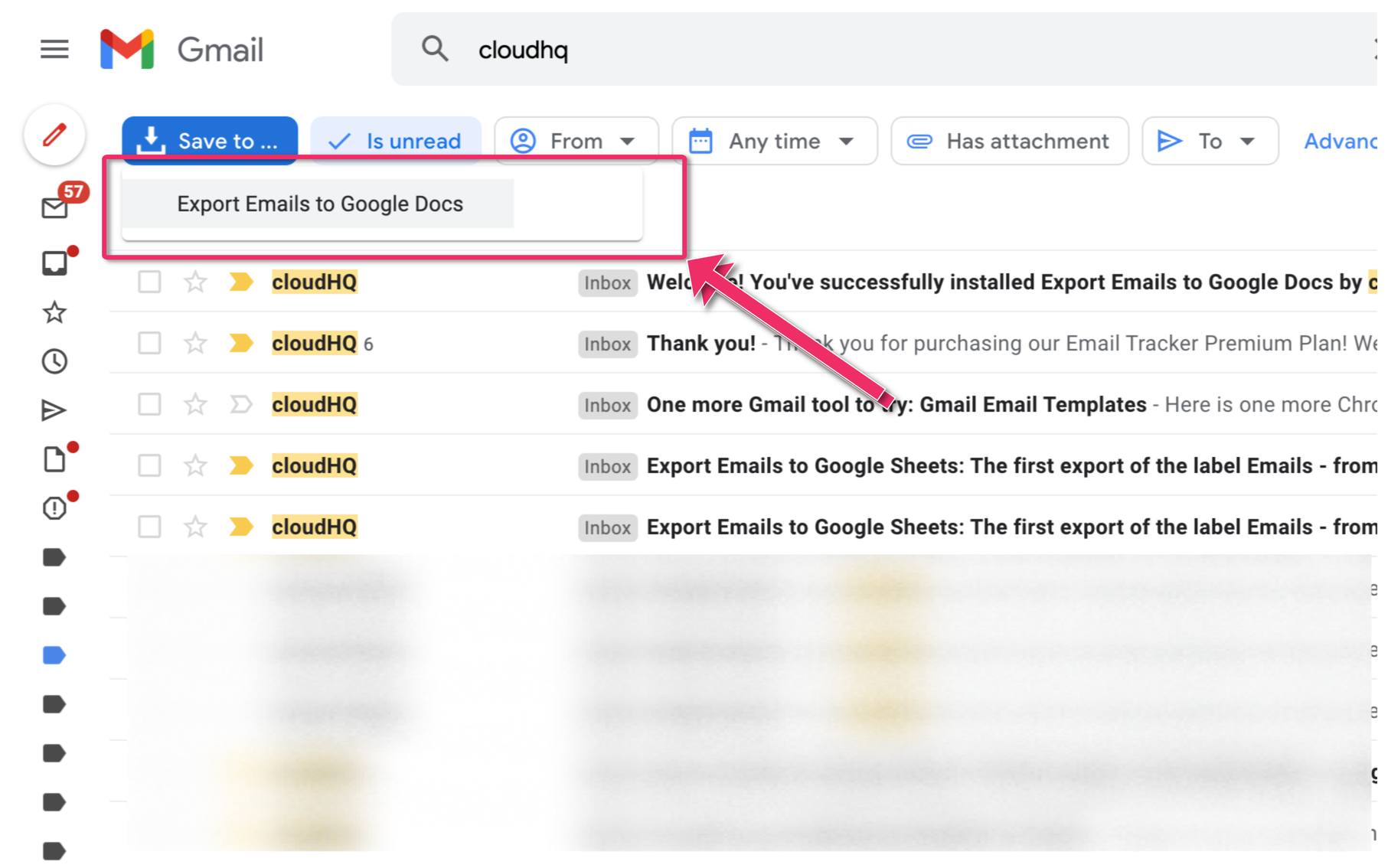Image resolution: width=1388 pixels, height=868 pixels.
Task: Click the download icon on Save to button
Action: coord(151,141)
